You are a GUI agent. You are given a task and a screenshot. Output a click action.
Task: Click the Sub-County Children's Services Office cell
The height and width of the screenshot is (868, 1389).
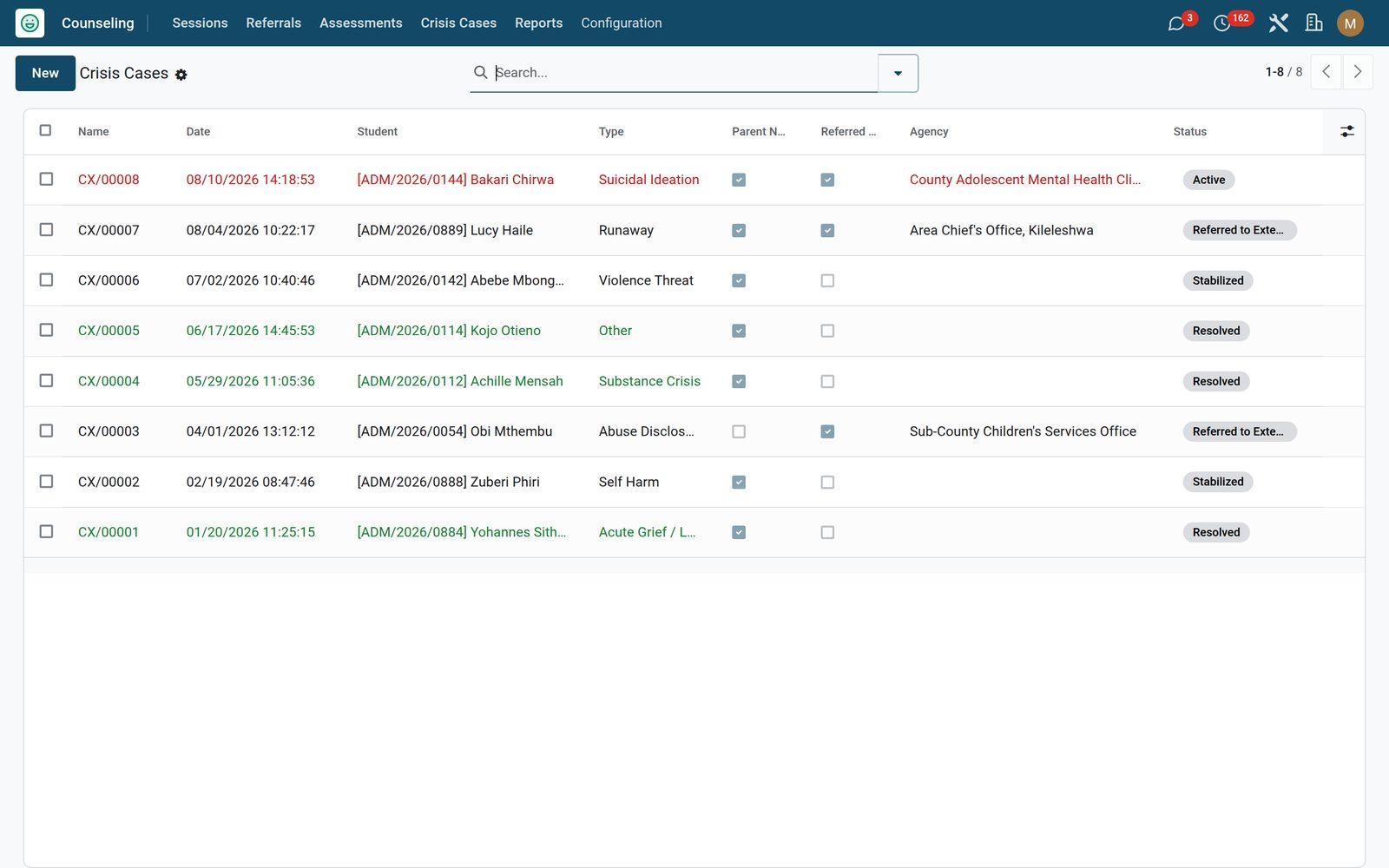1023,431
